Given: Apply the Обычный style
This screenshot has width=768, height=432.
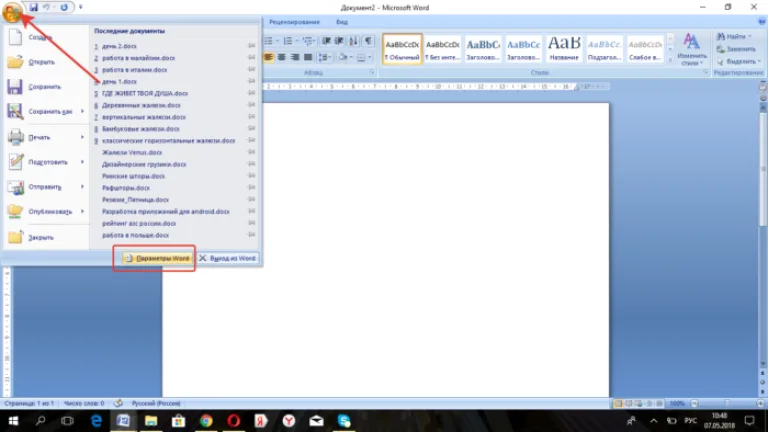Looking at the screenshot, I should [x=402, y=48].
